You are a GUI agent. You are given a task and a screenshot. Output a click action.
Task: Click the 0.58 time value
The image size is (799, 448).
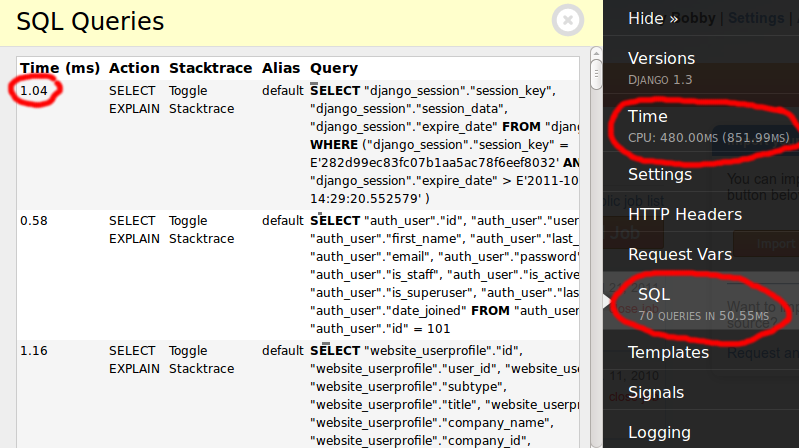click(34, 221)
